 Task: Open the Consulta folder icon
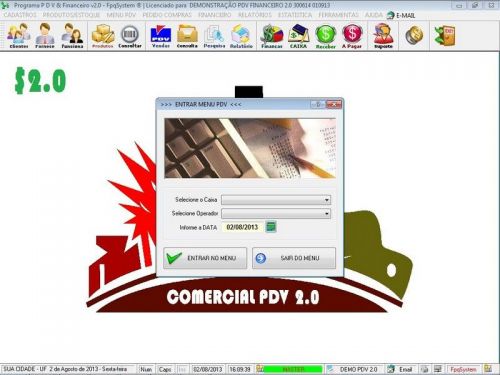click(187, 36)
